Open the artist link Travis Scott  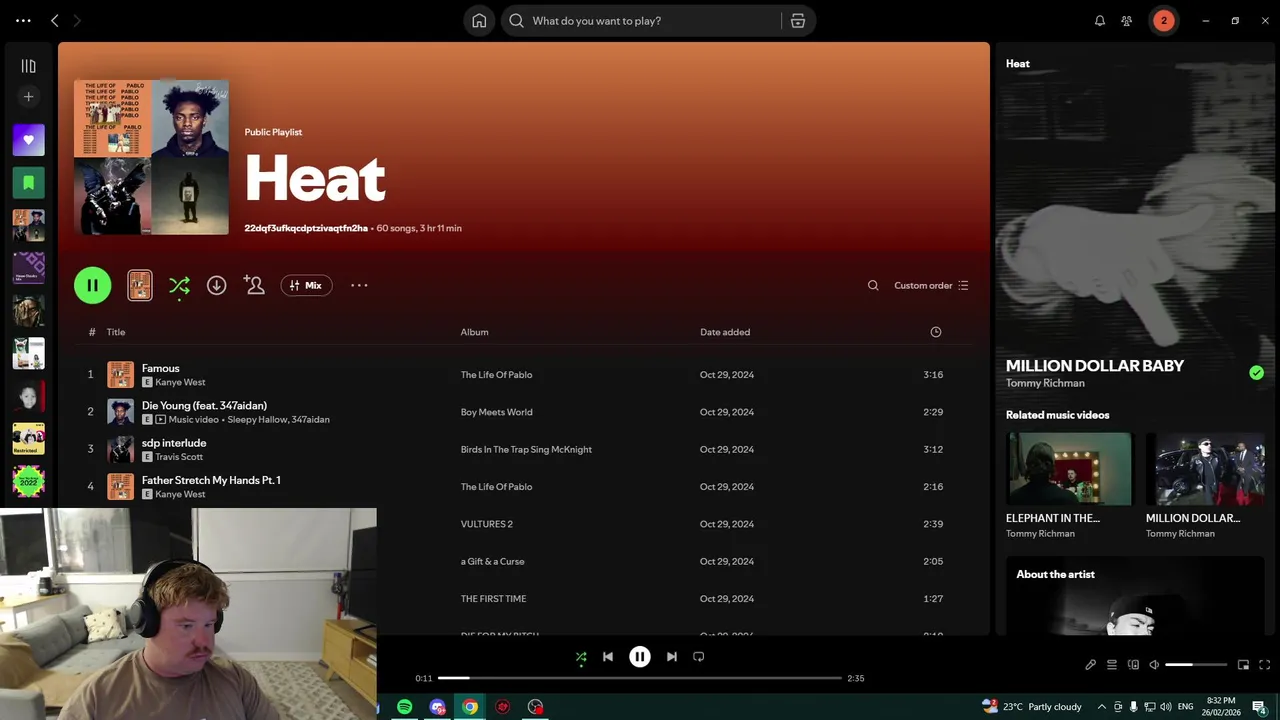(x=179, y=457)
